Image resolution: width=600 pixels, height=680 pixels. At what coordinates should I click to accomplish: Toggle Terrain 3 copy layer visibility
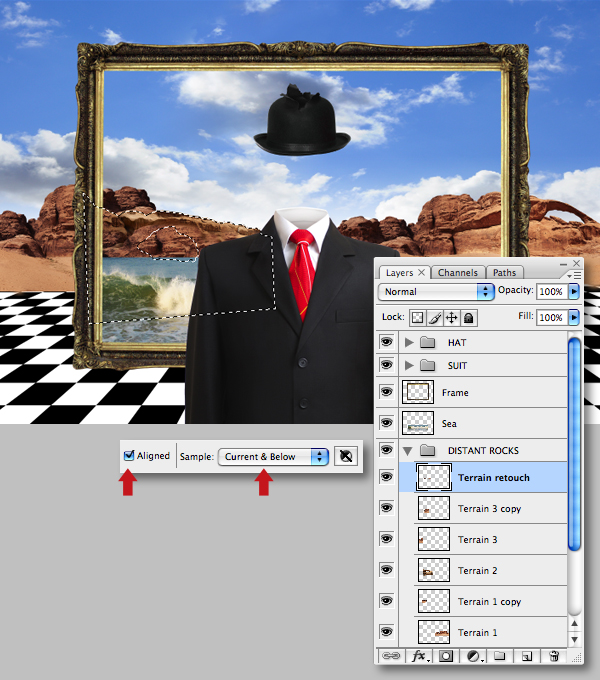(386, 507)
